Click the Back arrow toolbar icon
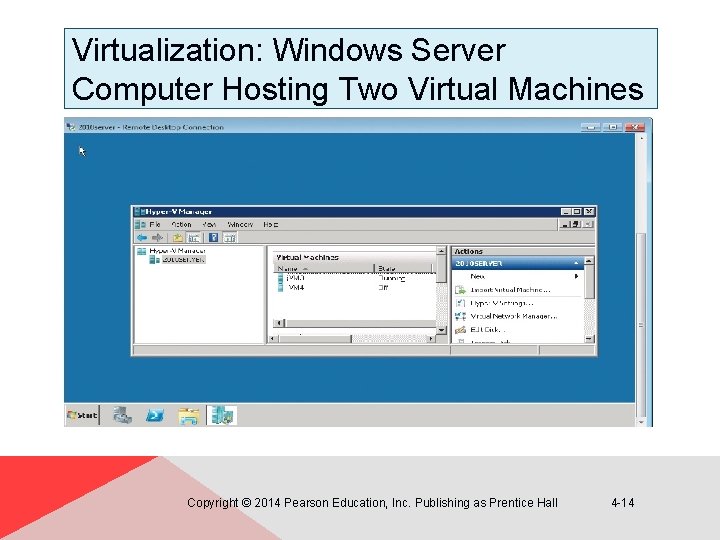 [142, 237]
